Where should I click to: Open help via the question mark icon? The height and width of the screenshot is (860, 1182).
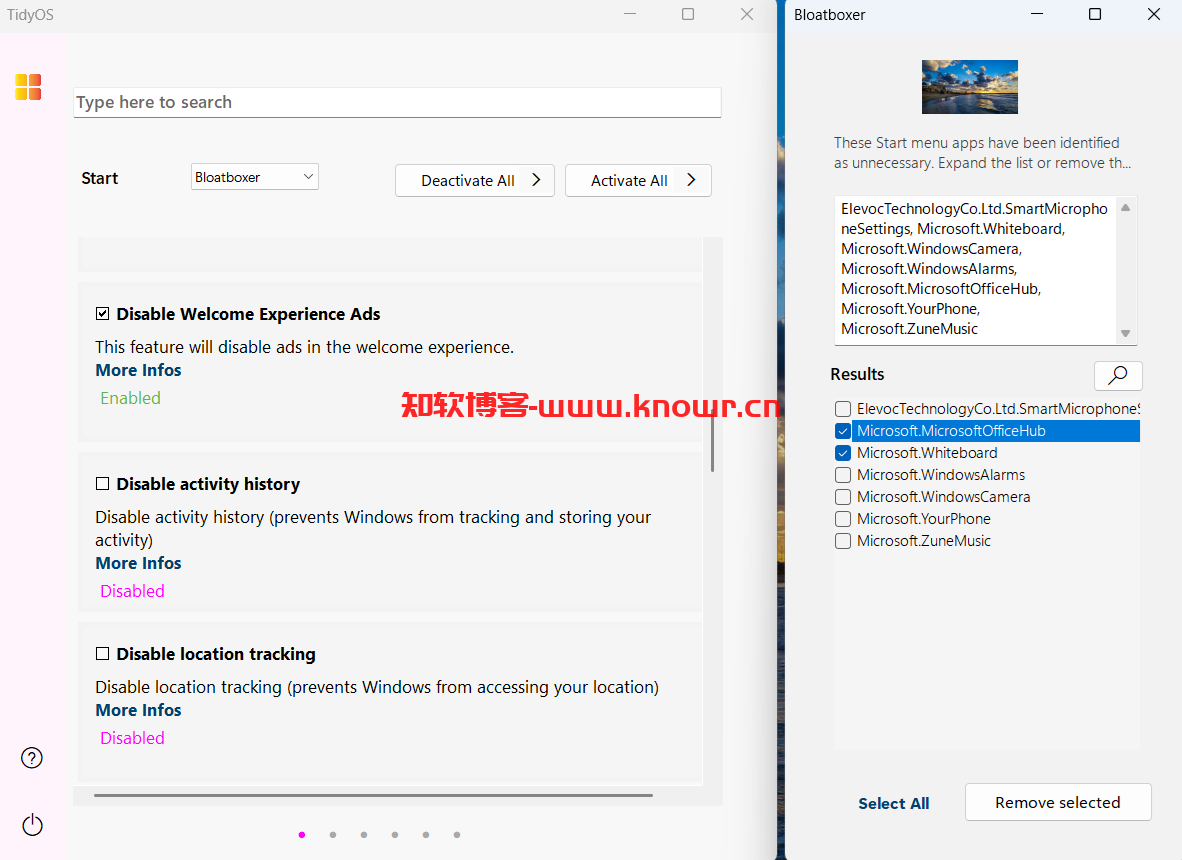click(32, 757)
